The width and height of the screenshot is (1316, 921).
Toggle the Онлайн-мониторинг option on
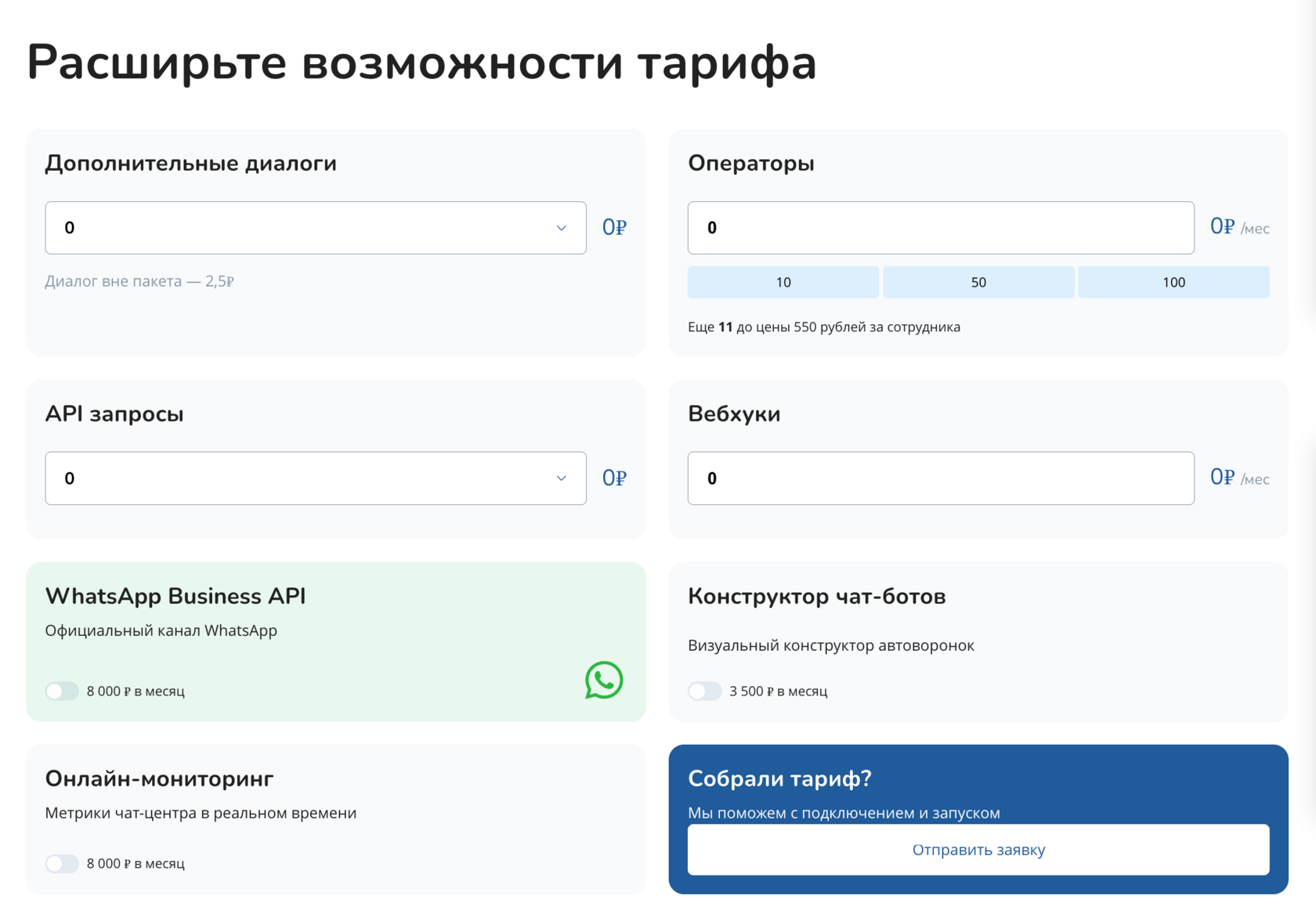click(x=62, y=863)
